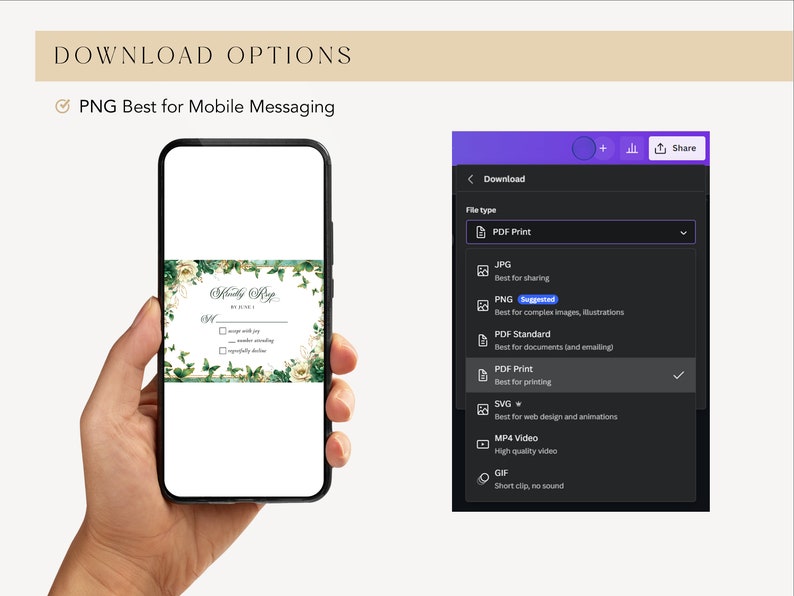Click the PDF Standard document icon

coord(483,340)
